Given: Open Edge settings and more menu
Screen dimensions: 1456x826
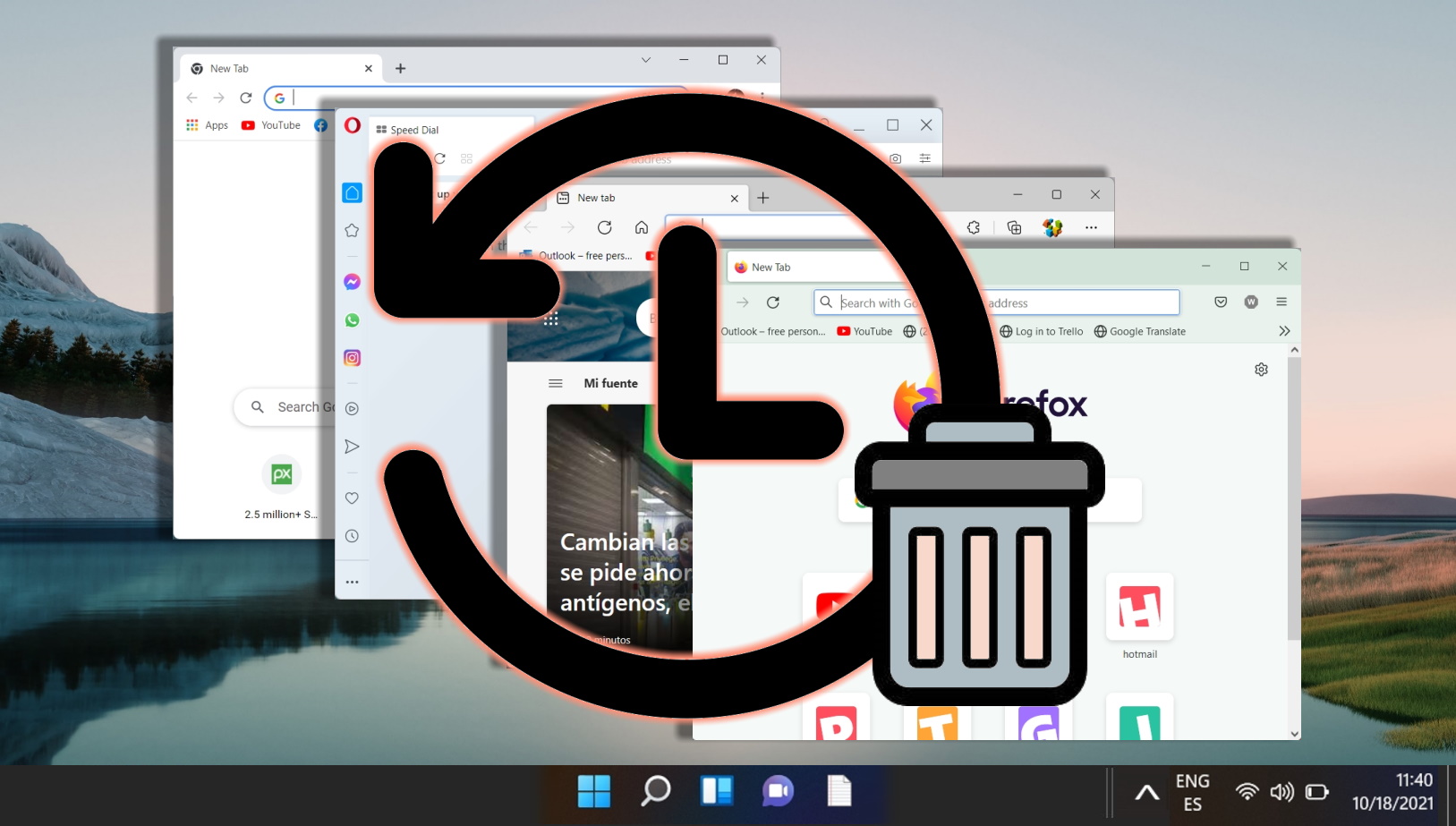Looking at the screenshot, I should pyautogui.click(x=1091, y=227).
